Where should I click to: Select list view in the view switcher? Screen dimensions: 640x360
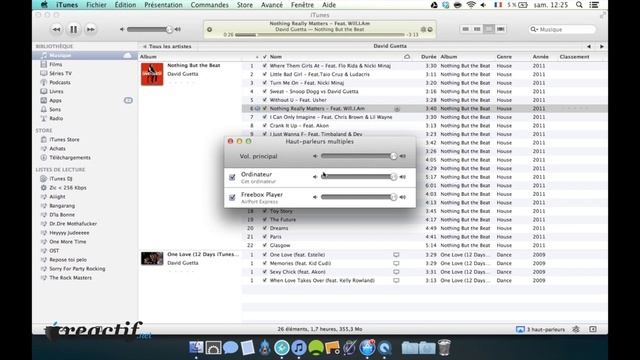(x=465, y=29)
